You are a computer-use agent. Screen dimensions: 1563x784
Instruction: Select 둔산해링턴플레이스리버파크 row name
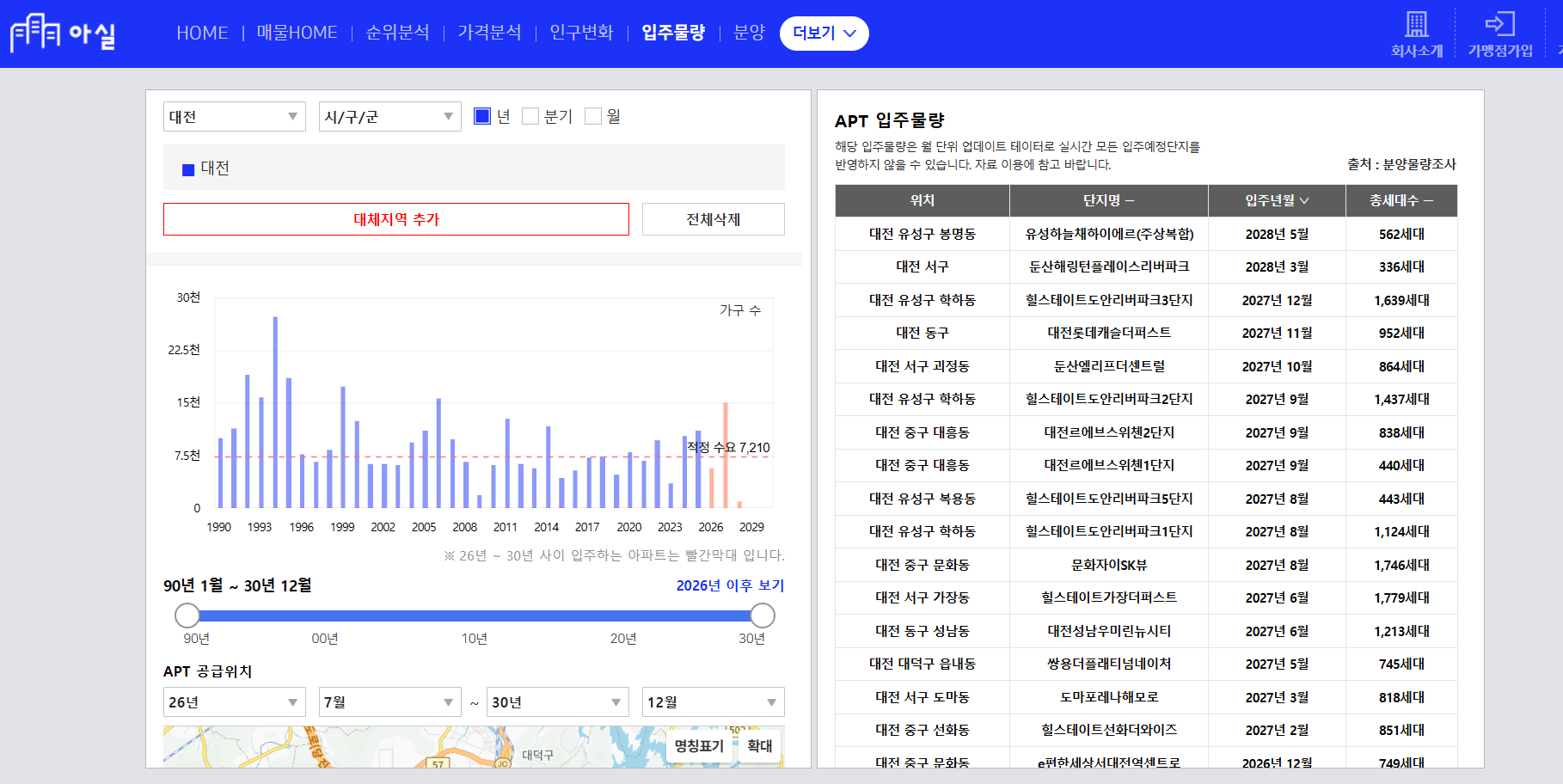[x=1109, y=266]
